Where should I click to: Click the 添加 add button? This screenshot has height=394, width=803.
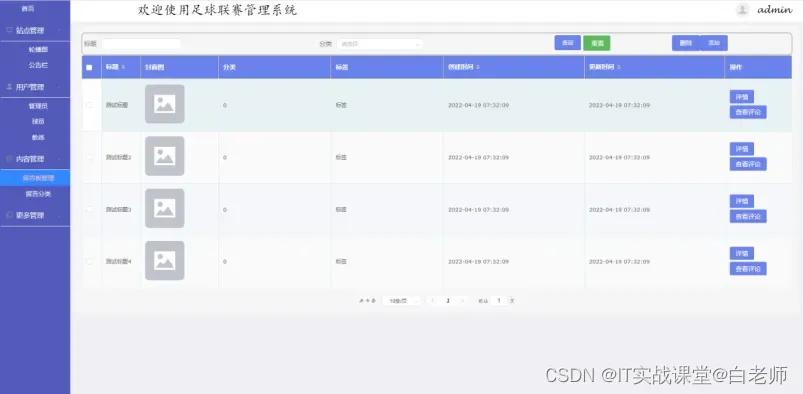pos(714,43)
